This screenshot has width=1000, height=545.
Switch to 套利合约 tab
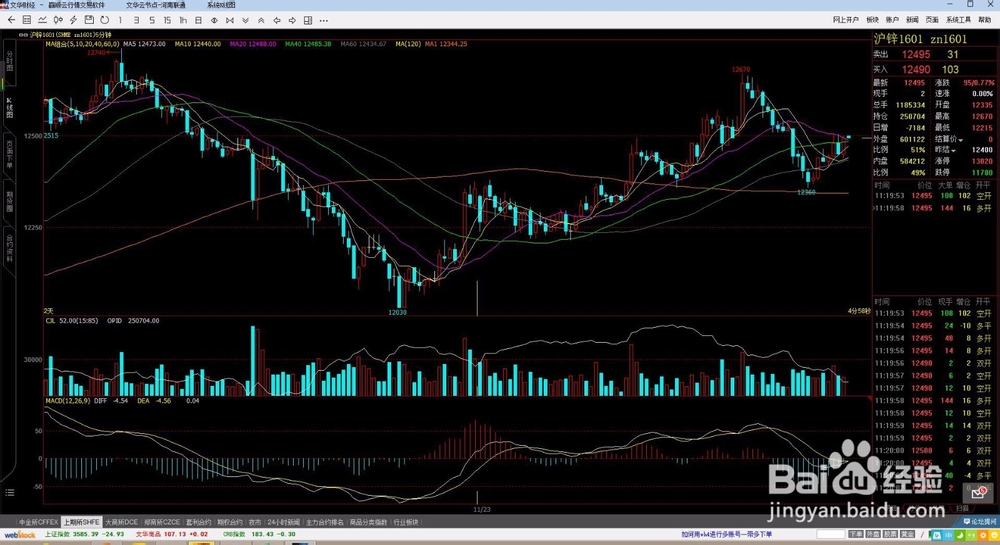(198, 522)
